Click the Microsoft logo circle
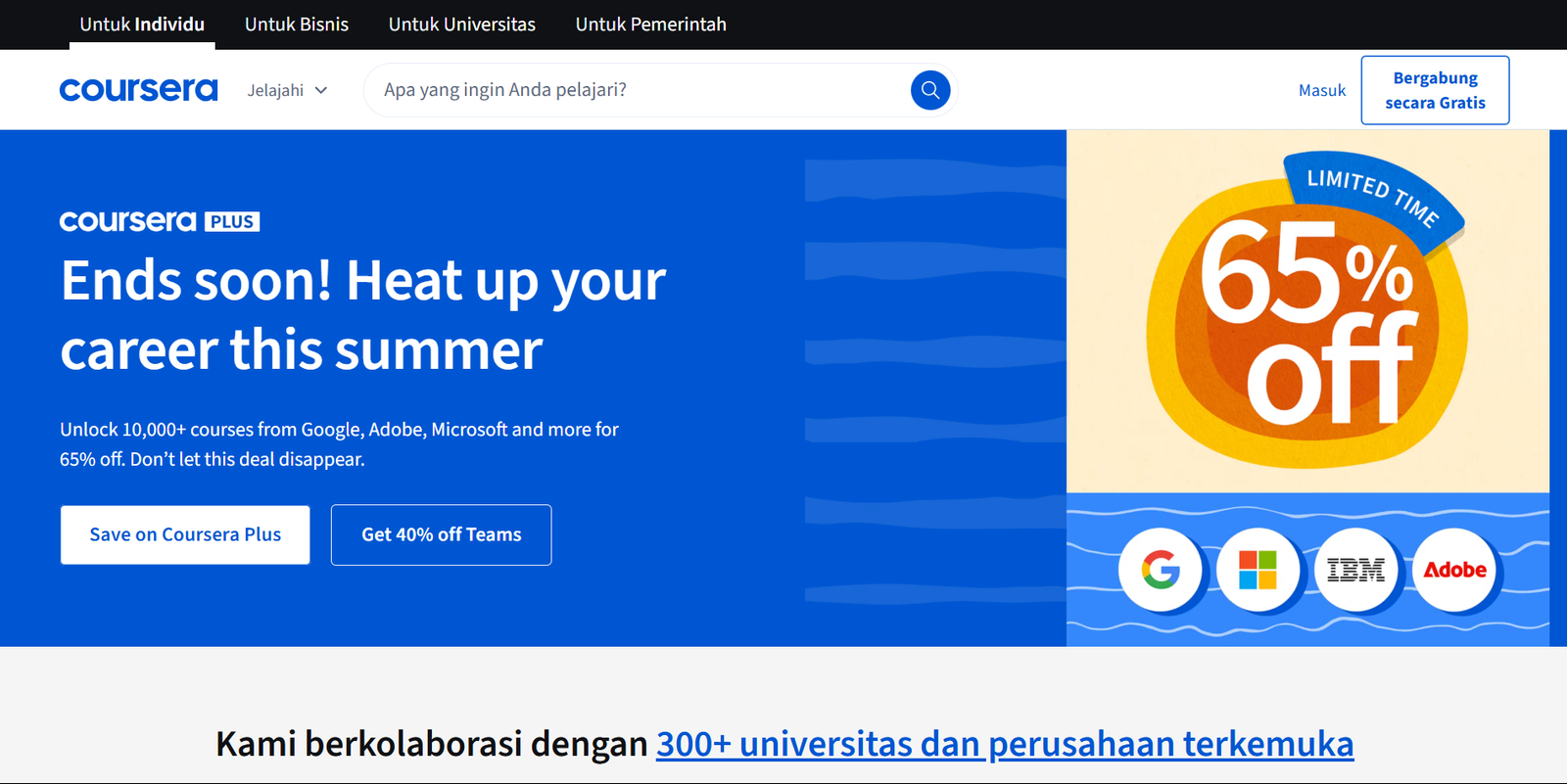Image resolution: width=1567 pixels, height=784 pixels. tap(1258, 570)
